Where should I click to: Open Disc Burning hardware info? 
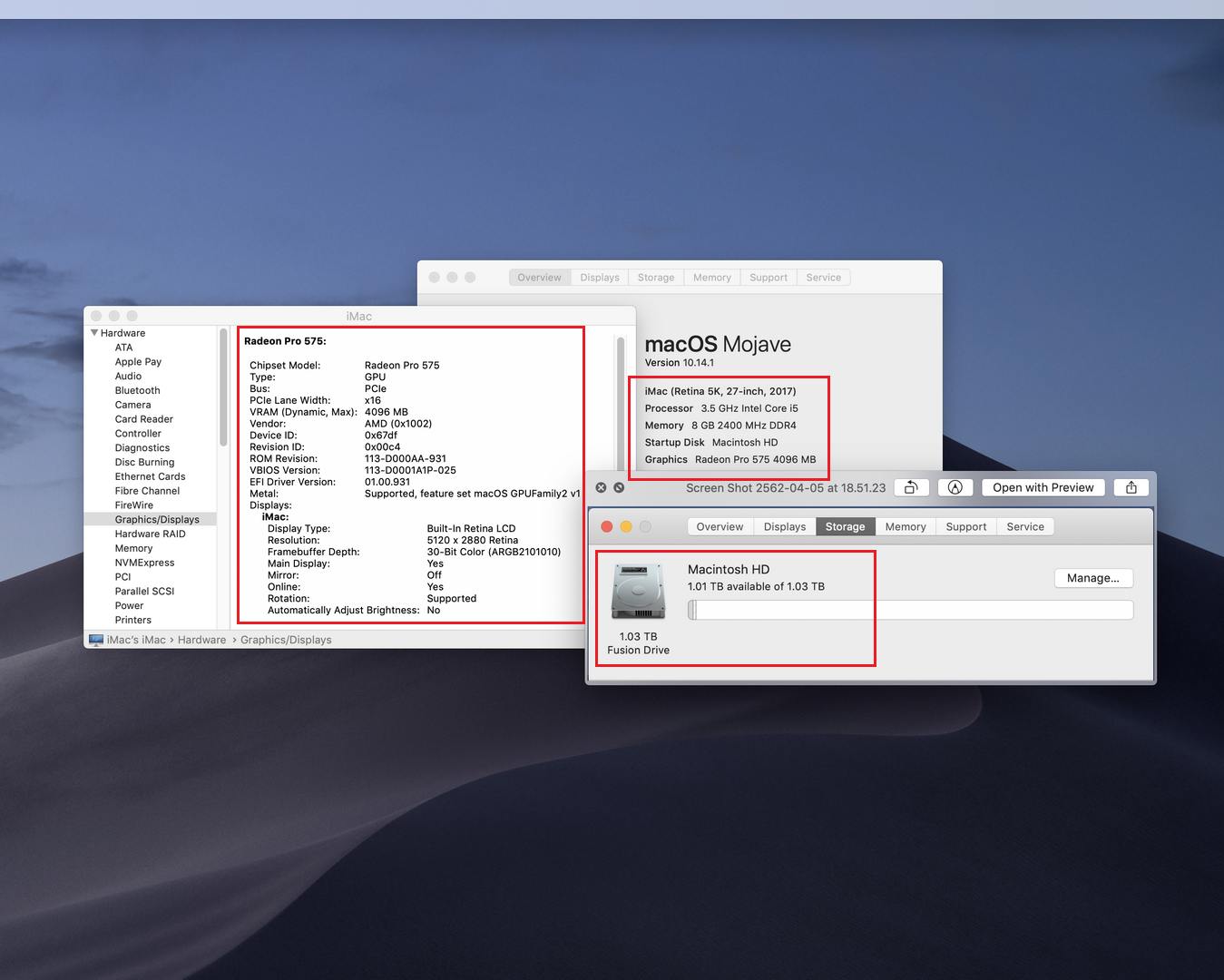(144, 463)
